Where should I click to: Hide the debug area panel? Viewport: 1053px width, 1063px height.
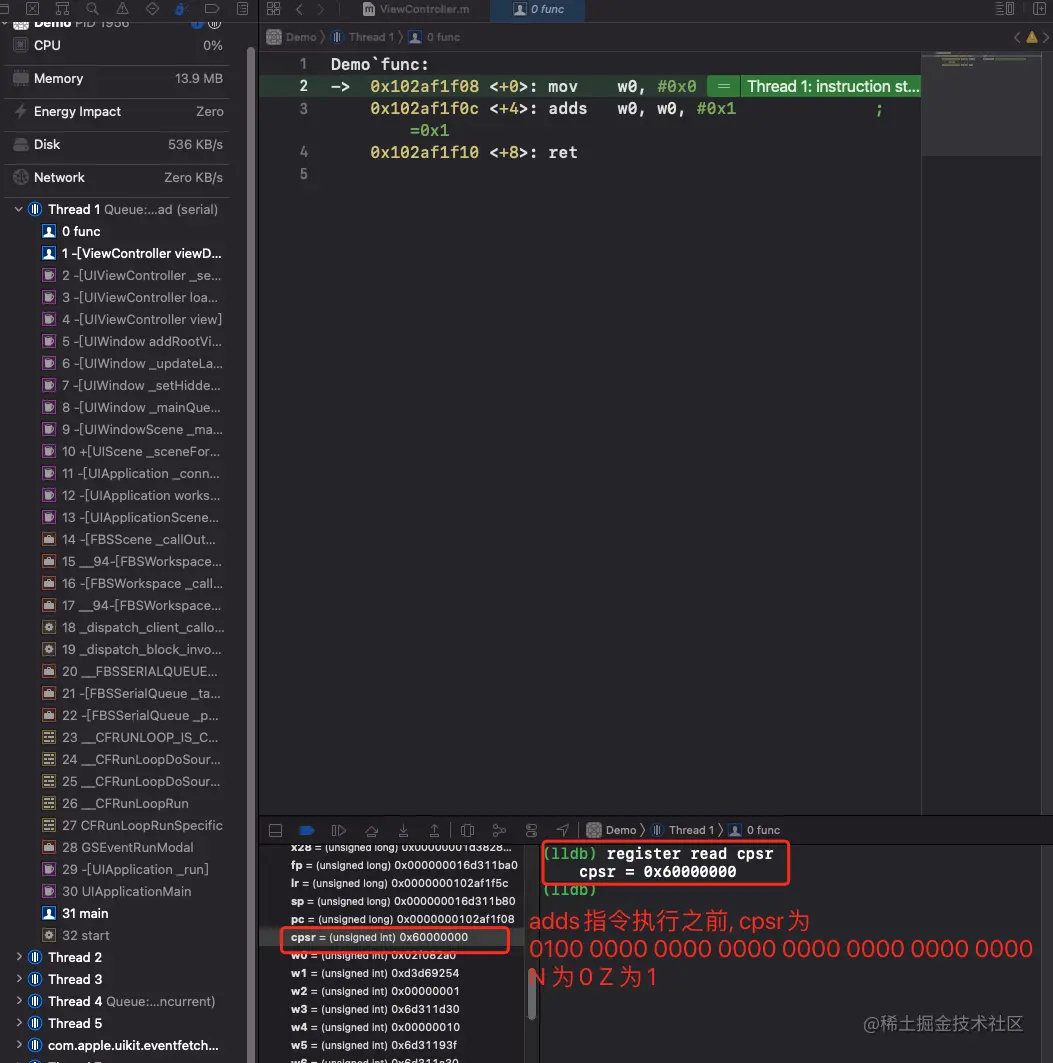(x=275, y=830)
